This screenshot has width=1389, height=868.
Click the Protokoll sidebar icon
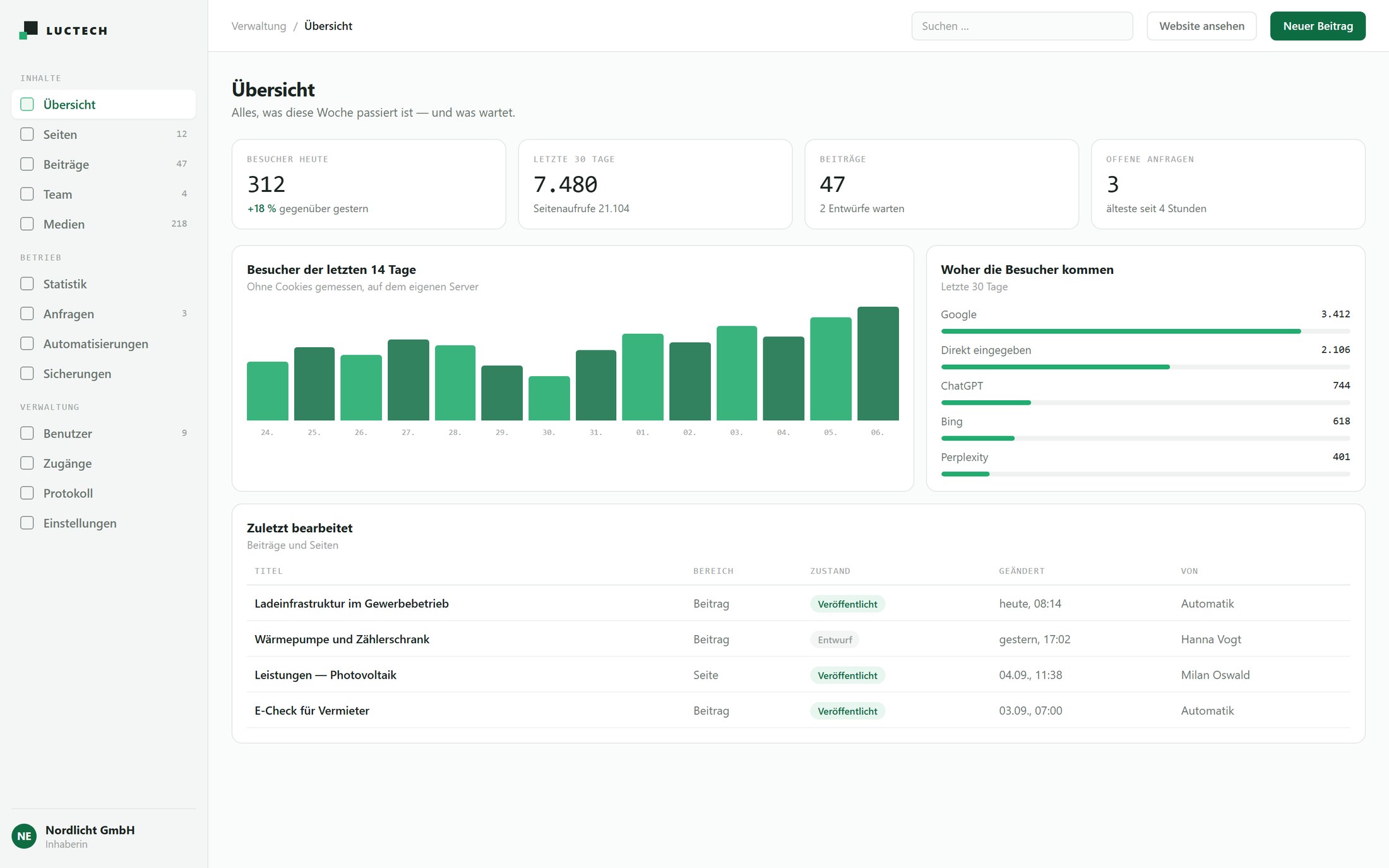tap(27, 493)
